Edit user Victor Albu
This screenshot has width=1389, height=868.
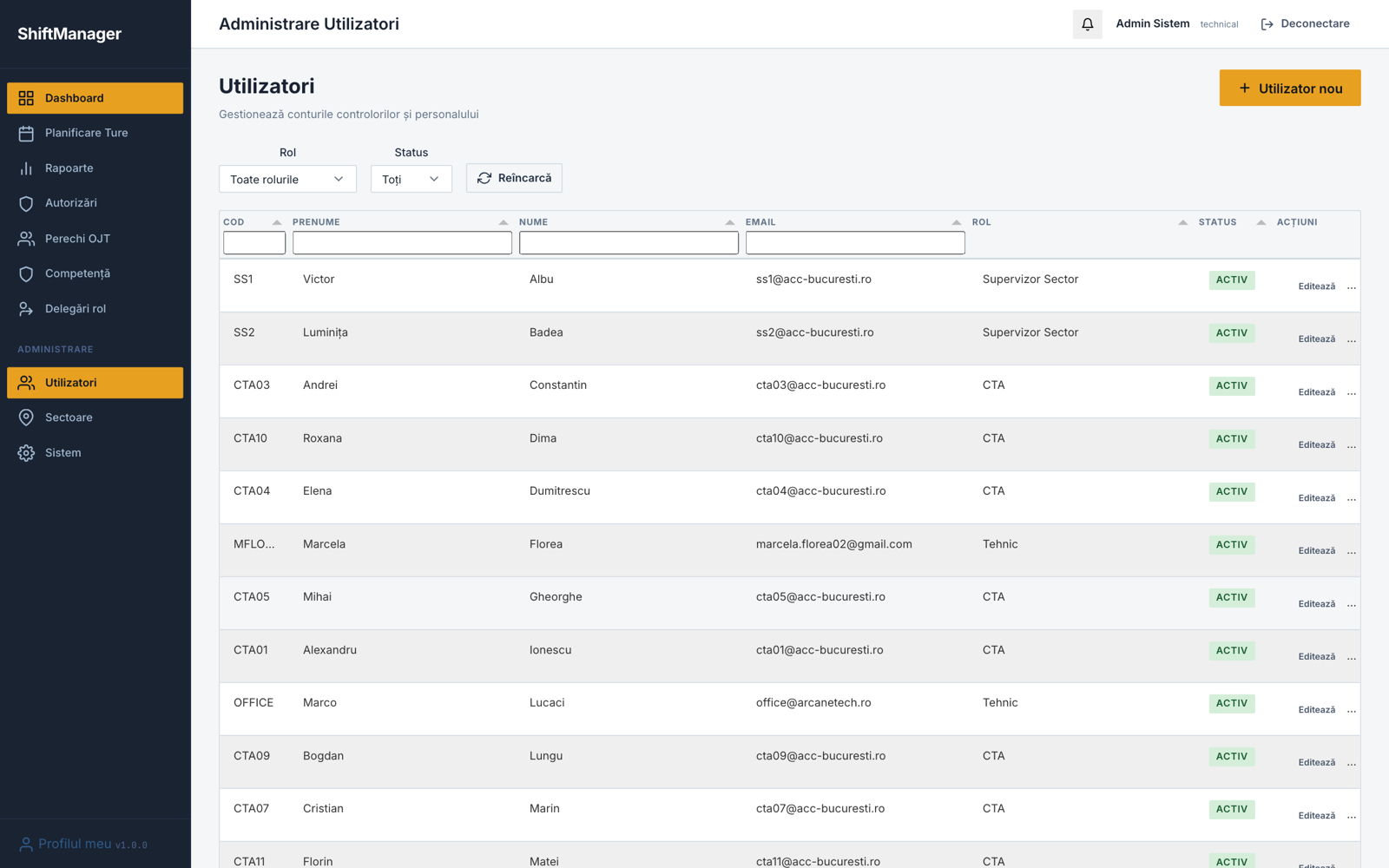point(1317,286)
